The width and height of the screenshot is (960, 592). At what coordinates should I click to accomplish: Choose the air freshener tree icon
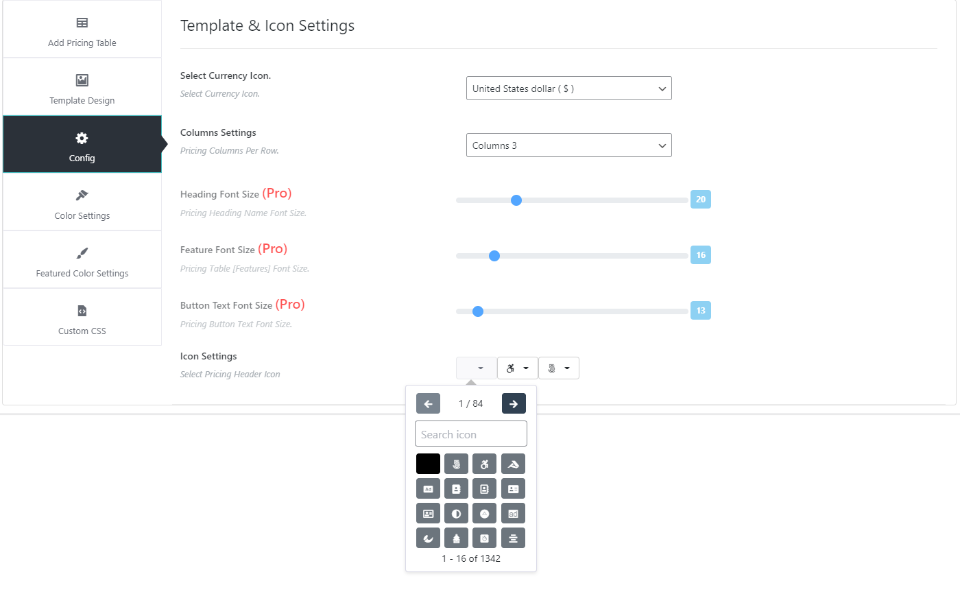[x=456, y=538]
